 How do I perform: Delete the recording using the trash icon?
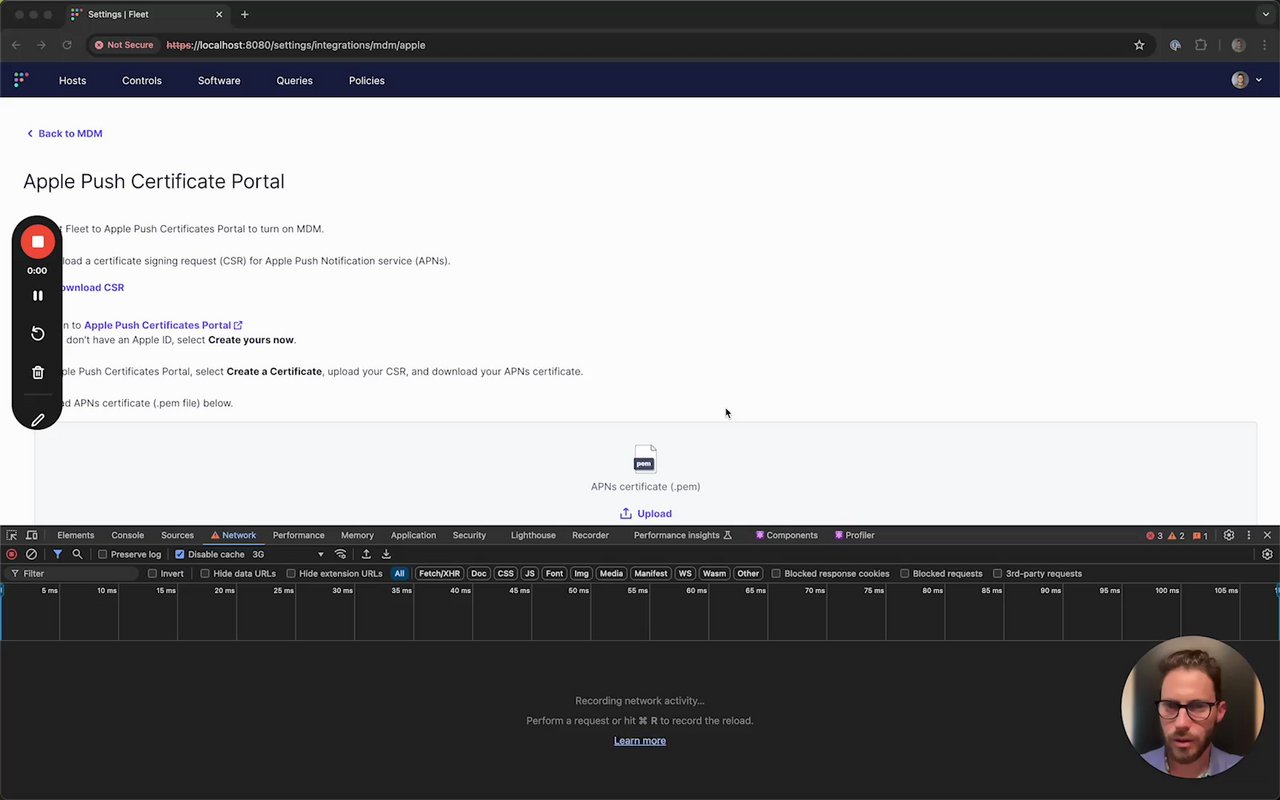point(37,372)
